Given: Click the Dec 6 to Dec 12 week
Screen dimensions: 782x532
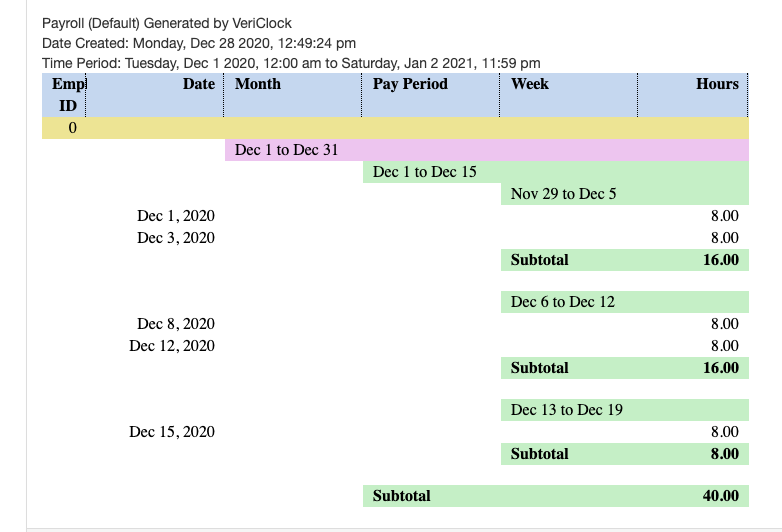Looking at the screenshot, I should click(562, 302).
